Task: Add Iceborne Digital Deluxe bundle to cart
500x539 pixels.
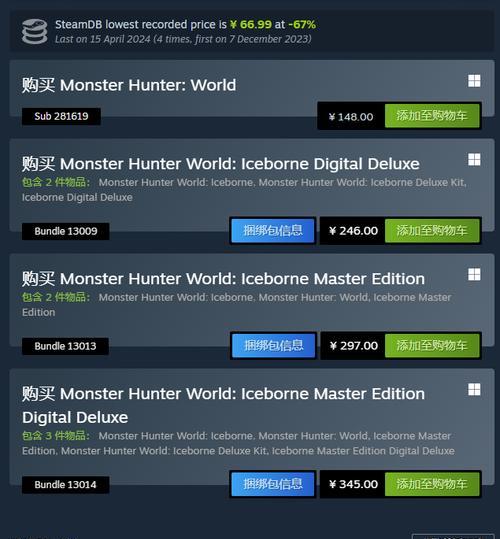Action: [432, 231]
